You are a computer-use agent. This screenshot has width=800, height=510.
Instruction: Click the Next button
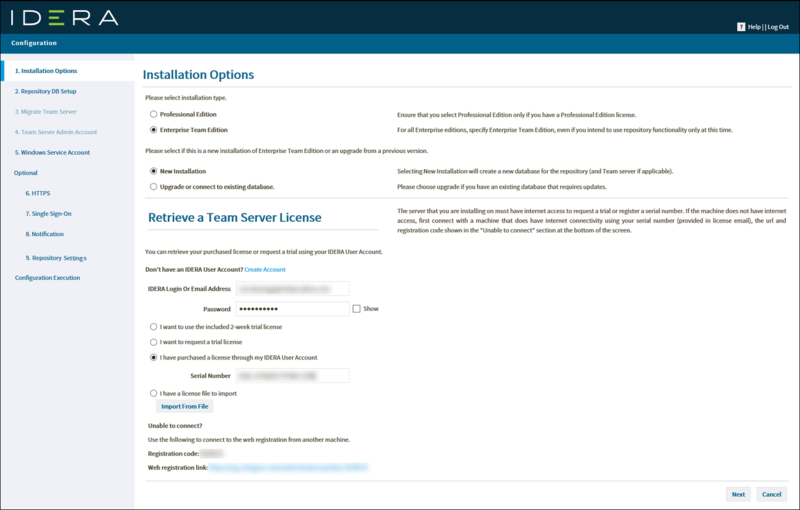click(738, 494)
